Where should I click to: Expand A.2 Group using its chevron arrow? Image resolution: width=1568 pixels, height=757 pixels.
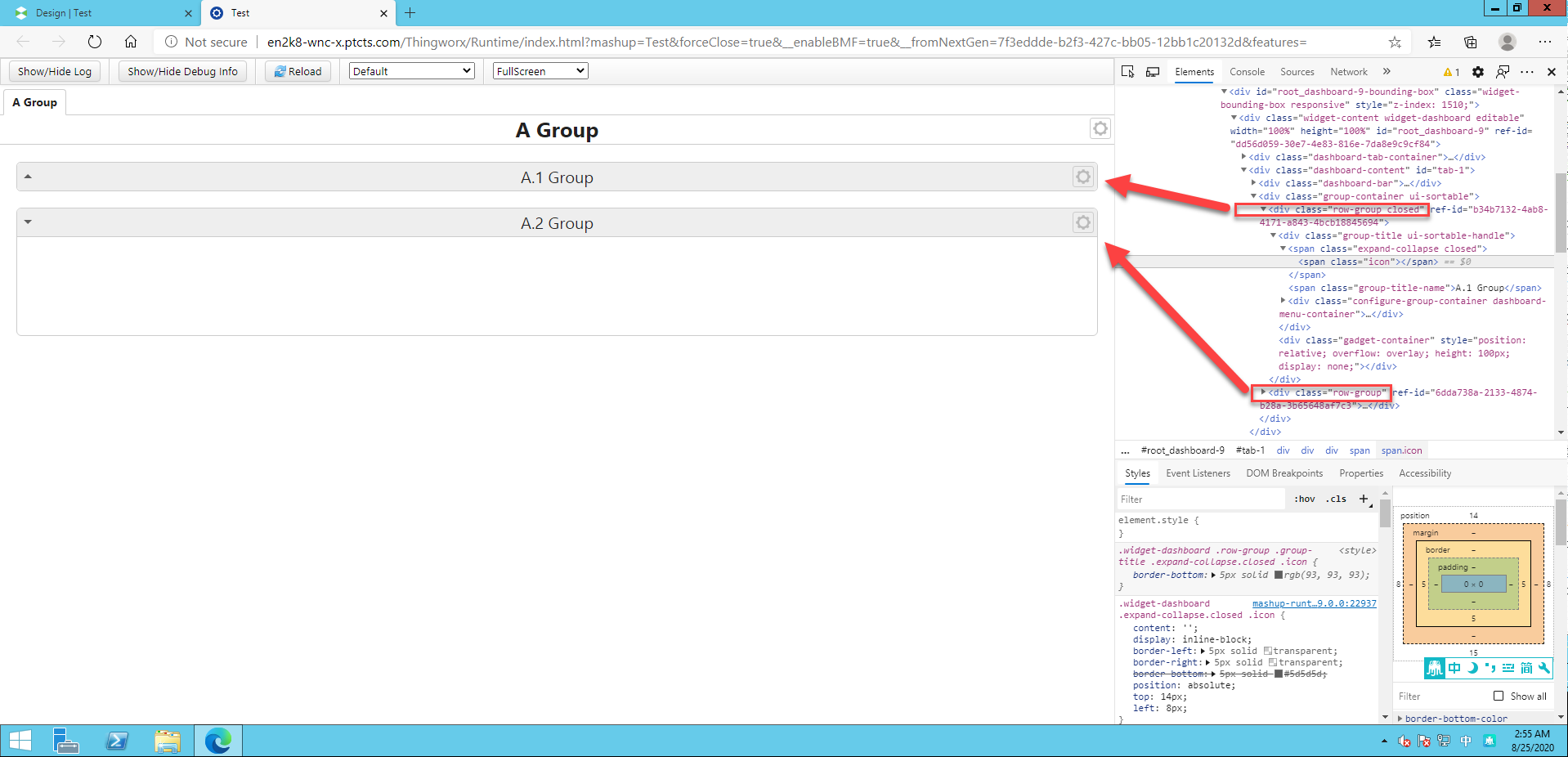point(28,222)
